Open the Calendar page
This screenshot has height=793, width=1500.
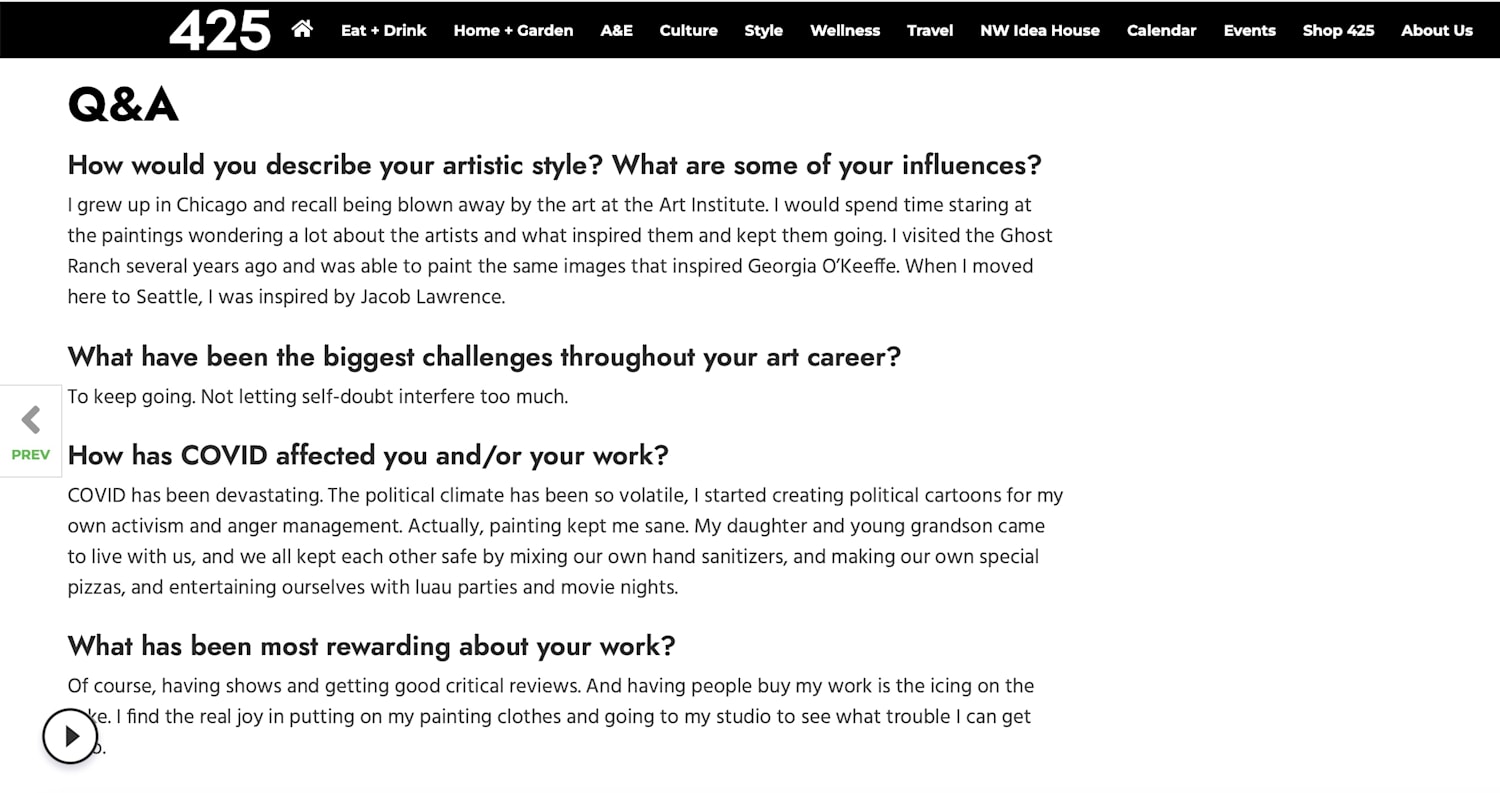(x=1161, y=30)
